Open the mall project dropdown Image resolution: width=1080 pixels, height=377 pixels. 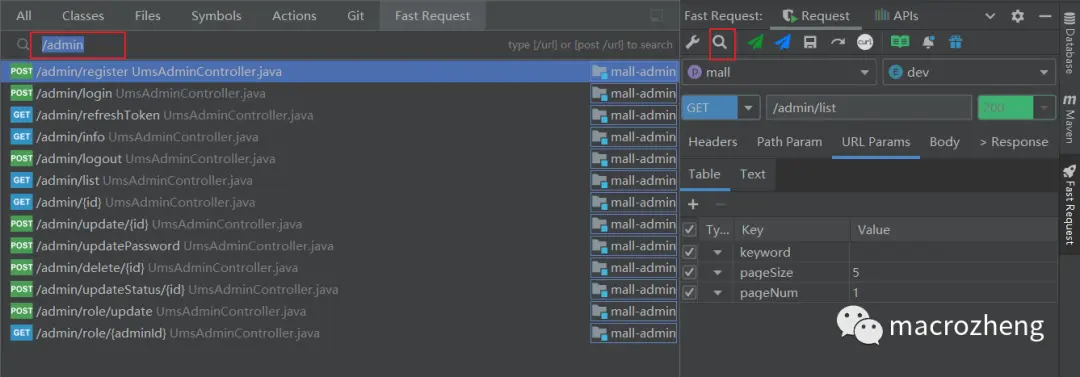click(779, 72)
